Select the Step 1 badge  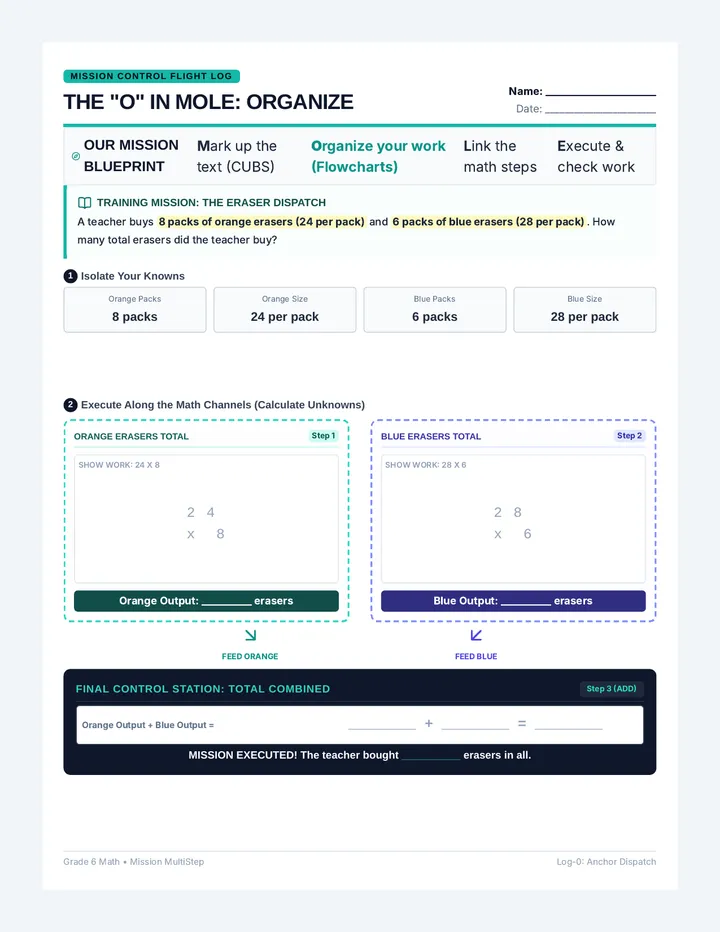[323, 436]
